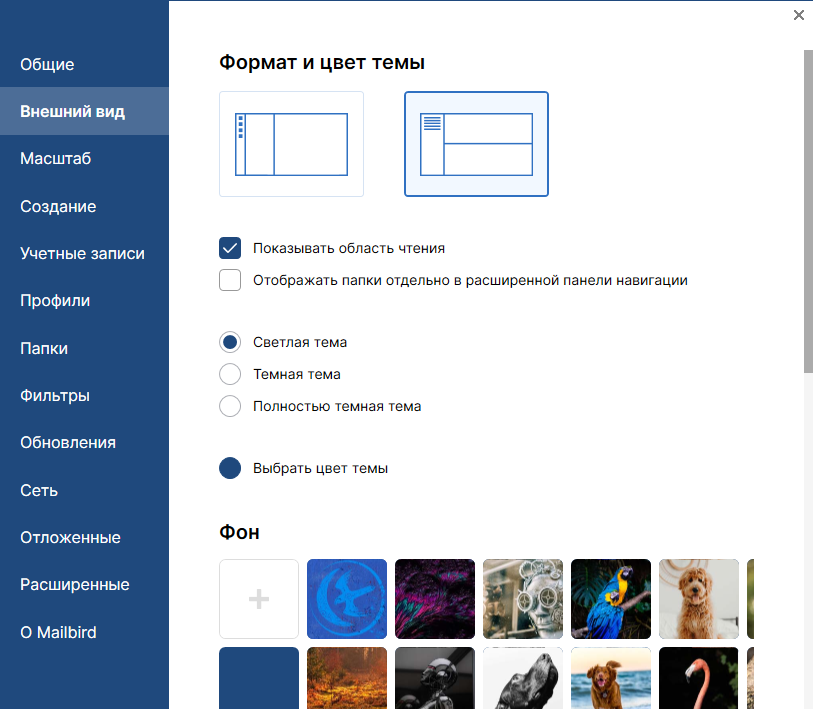Select the vertical column layout format

tap(291, 143)
